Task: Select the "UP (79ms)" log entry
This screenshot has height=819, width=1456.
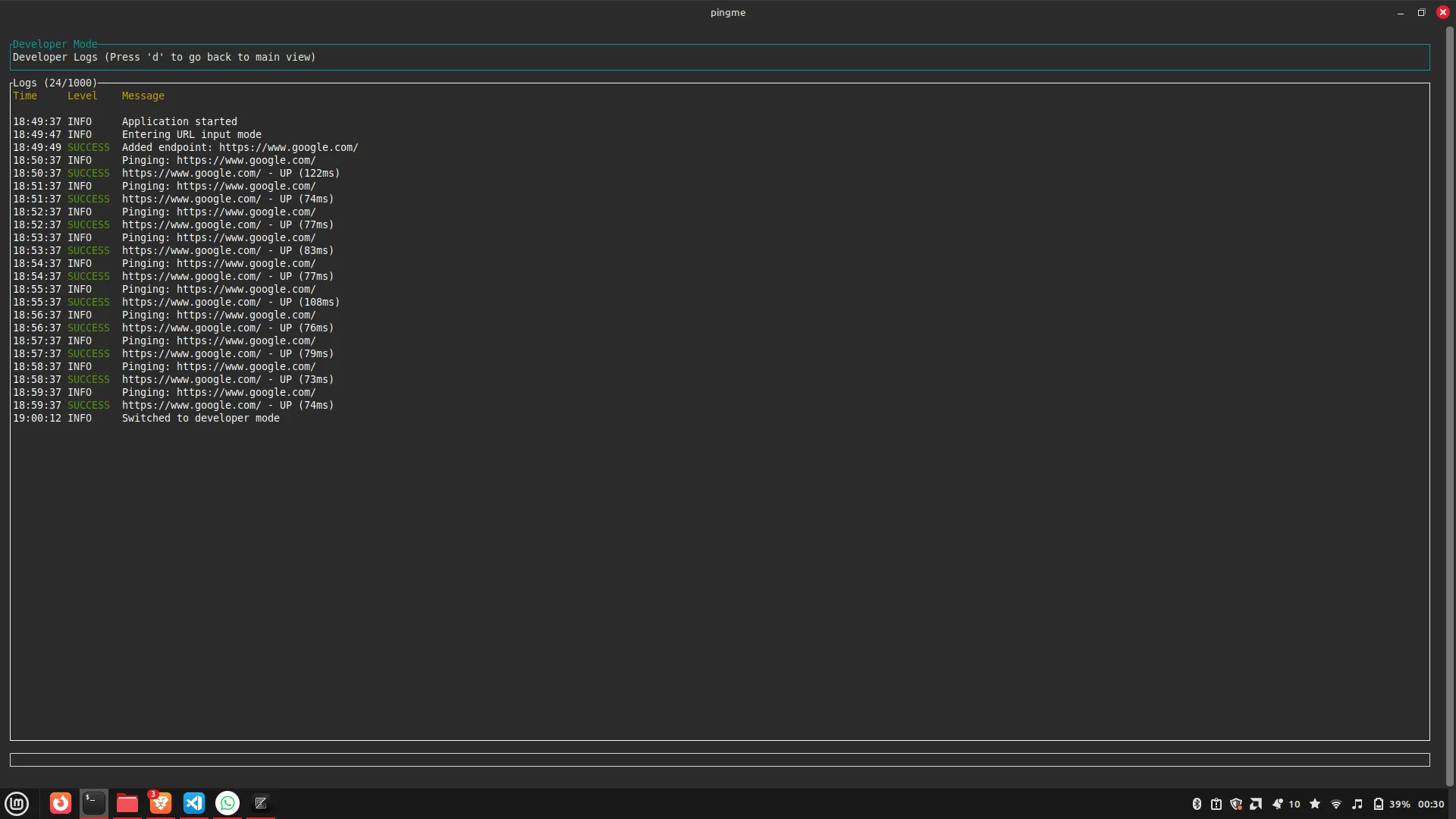Action: (174, 353)
